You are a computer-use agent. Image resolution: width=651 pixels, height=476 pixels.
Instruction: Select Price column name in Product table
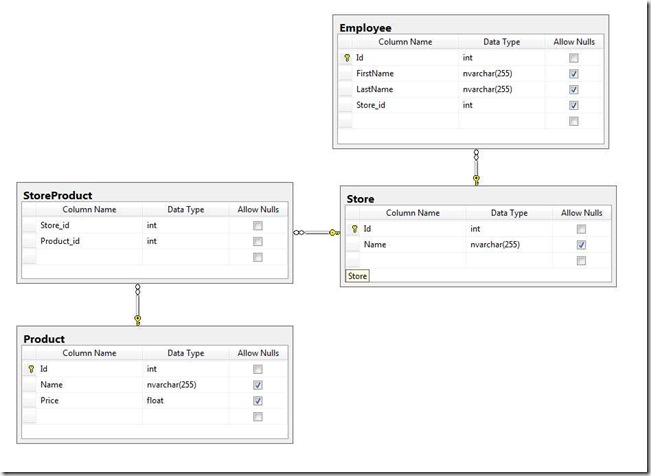[x=89, y=401]
